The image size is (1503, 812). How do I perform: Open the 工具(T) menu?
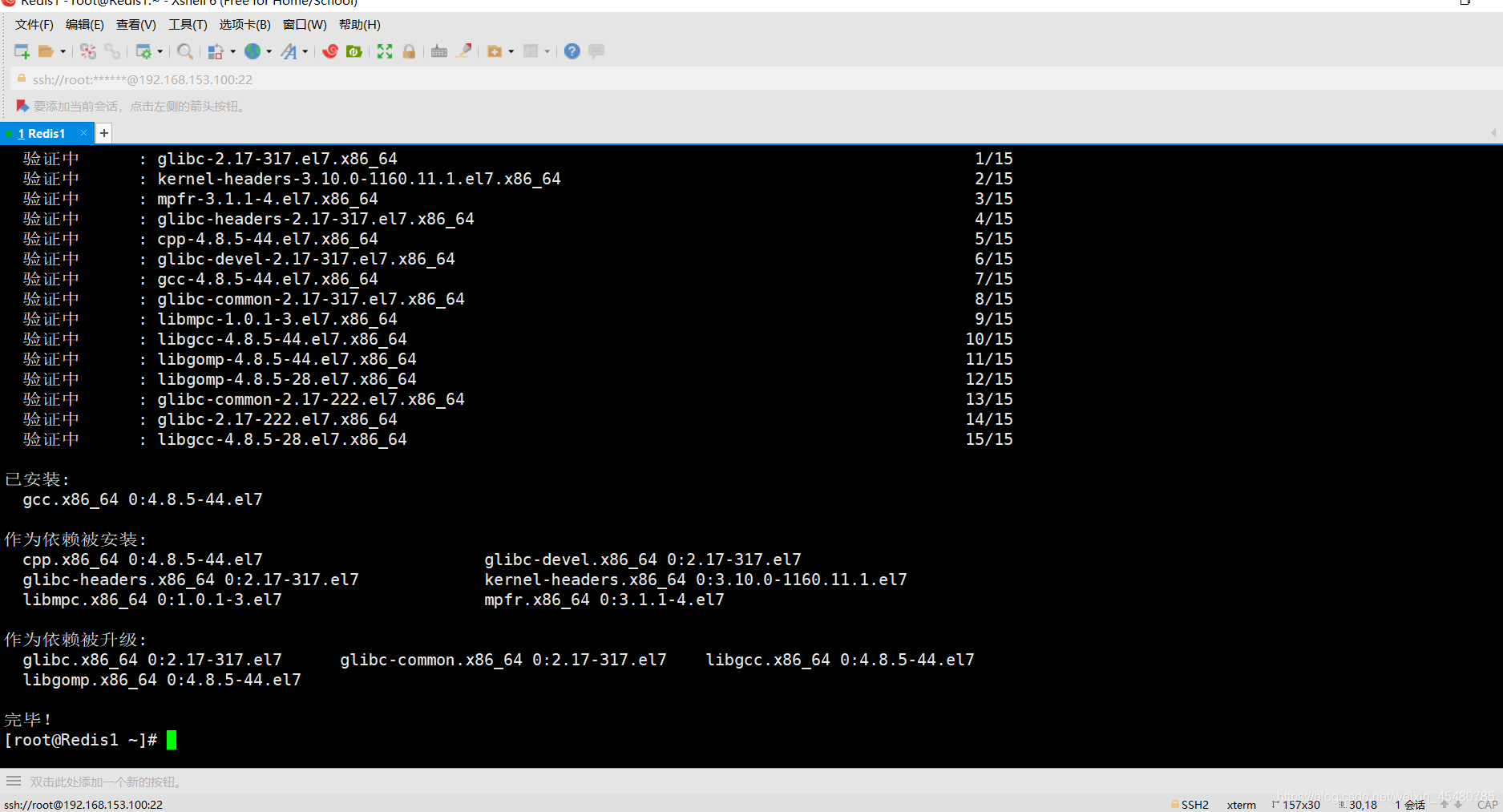coord(188,24)
